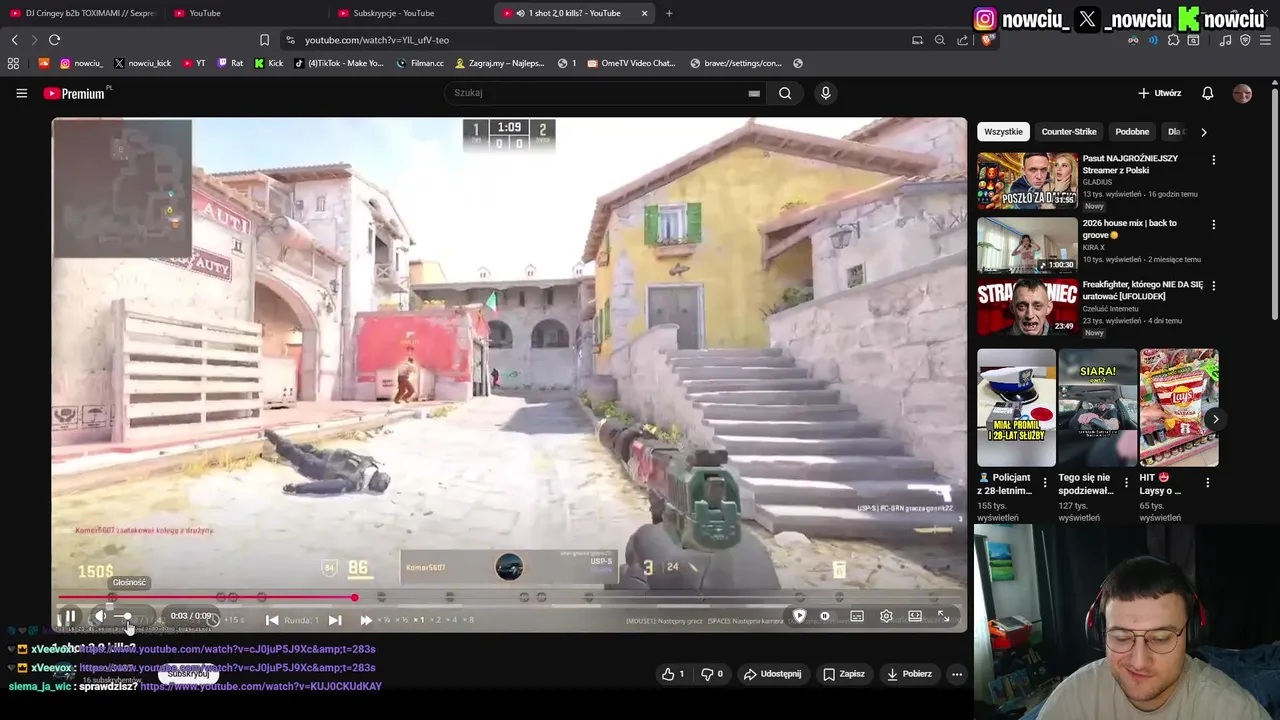
Task: Open the OmeTV Video Chat bookmark
Action: (x=632, y=63)
